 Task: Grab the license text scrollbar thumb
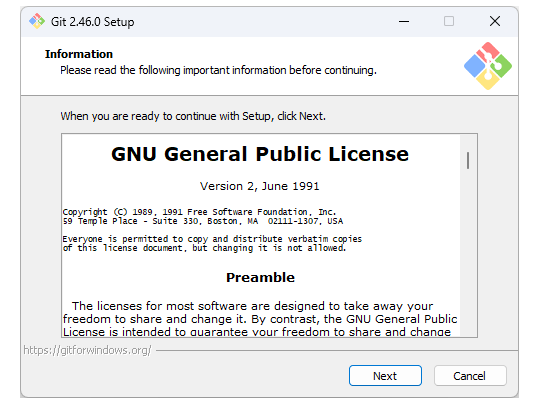click(468, 160)
